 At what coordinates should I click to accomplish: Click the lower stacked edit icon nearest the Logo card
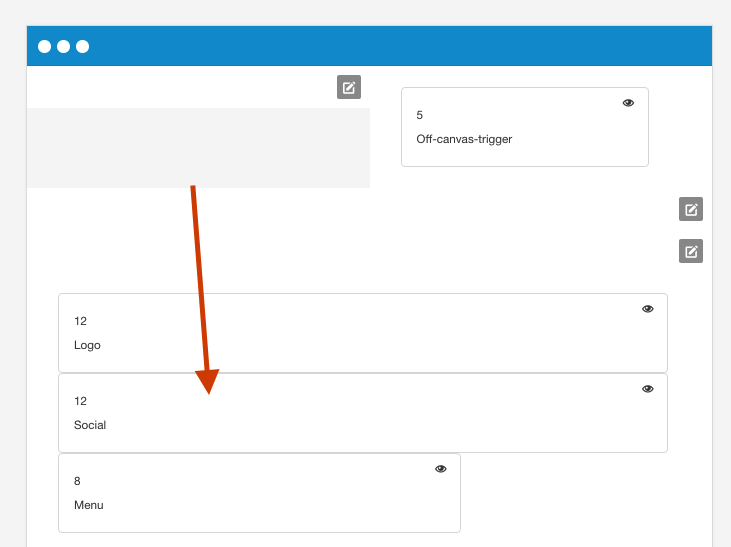pyautogui.click(x=690, y=251)
